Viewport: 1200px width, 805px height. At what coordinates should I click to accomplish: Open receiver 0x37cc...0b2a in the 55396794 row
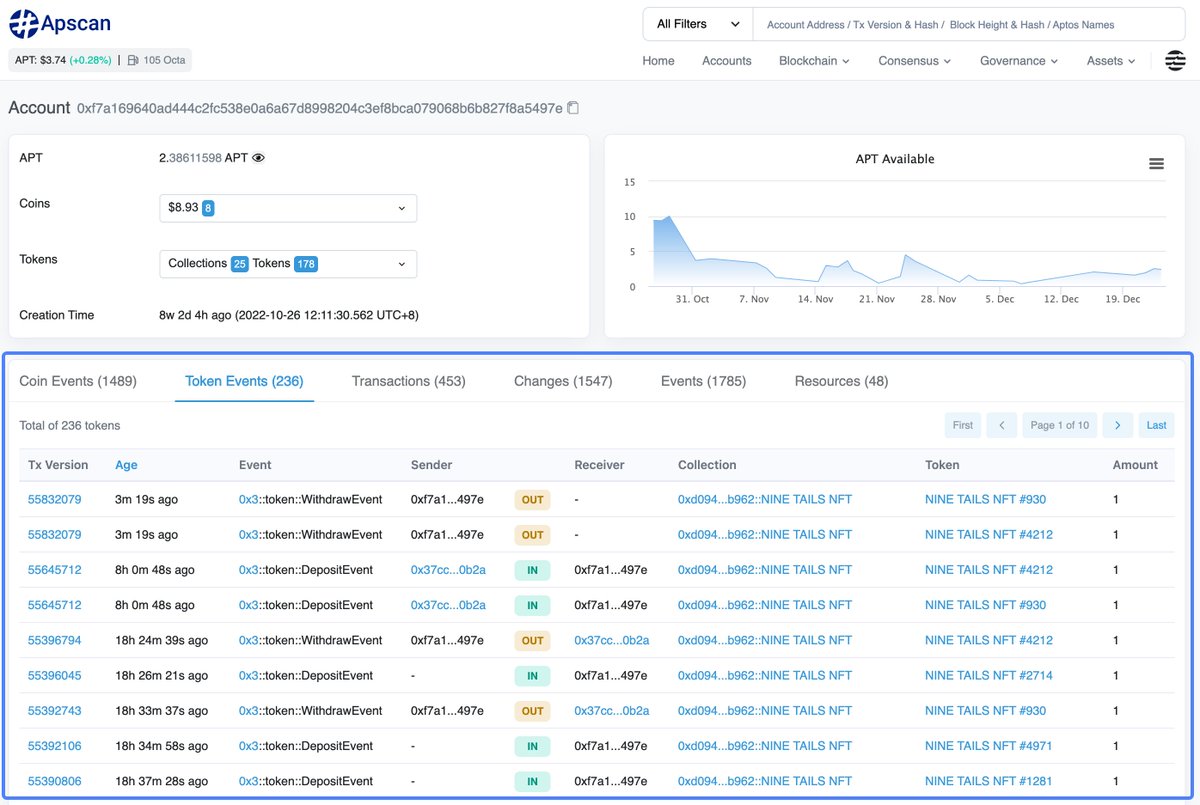click(612, 640)
